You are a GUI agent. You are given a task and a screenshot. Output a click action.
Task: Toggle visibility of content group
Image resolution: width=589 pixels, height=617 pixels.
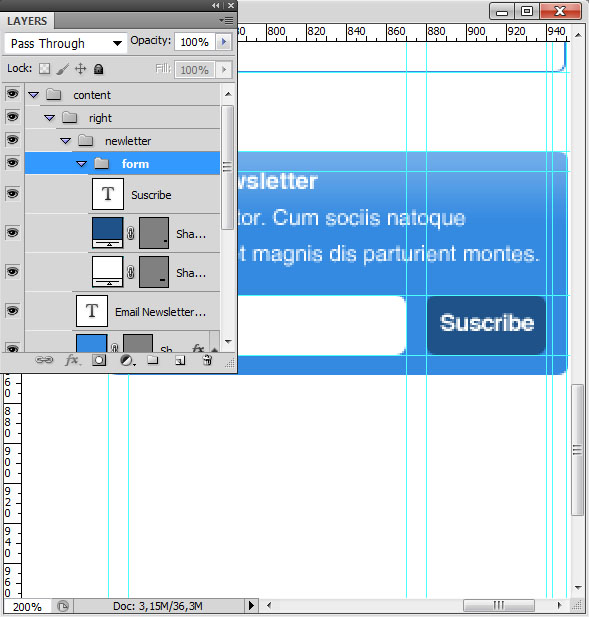click(12, 94)
